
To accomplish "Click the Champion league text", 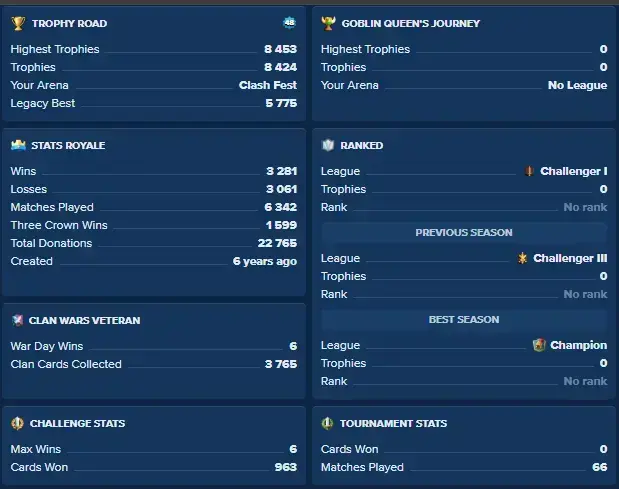I will (579, 345).
